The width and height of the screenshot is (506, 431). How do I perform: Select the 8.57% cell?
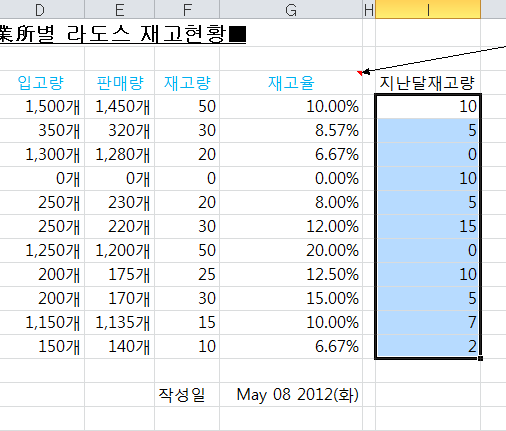click(x=291, y=131)
